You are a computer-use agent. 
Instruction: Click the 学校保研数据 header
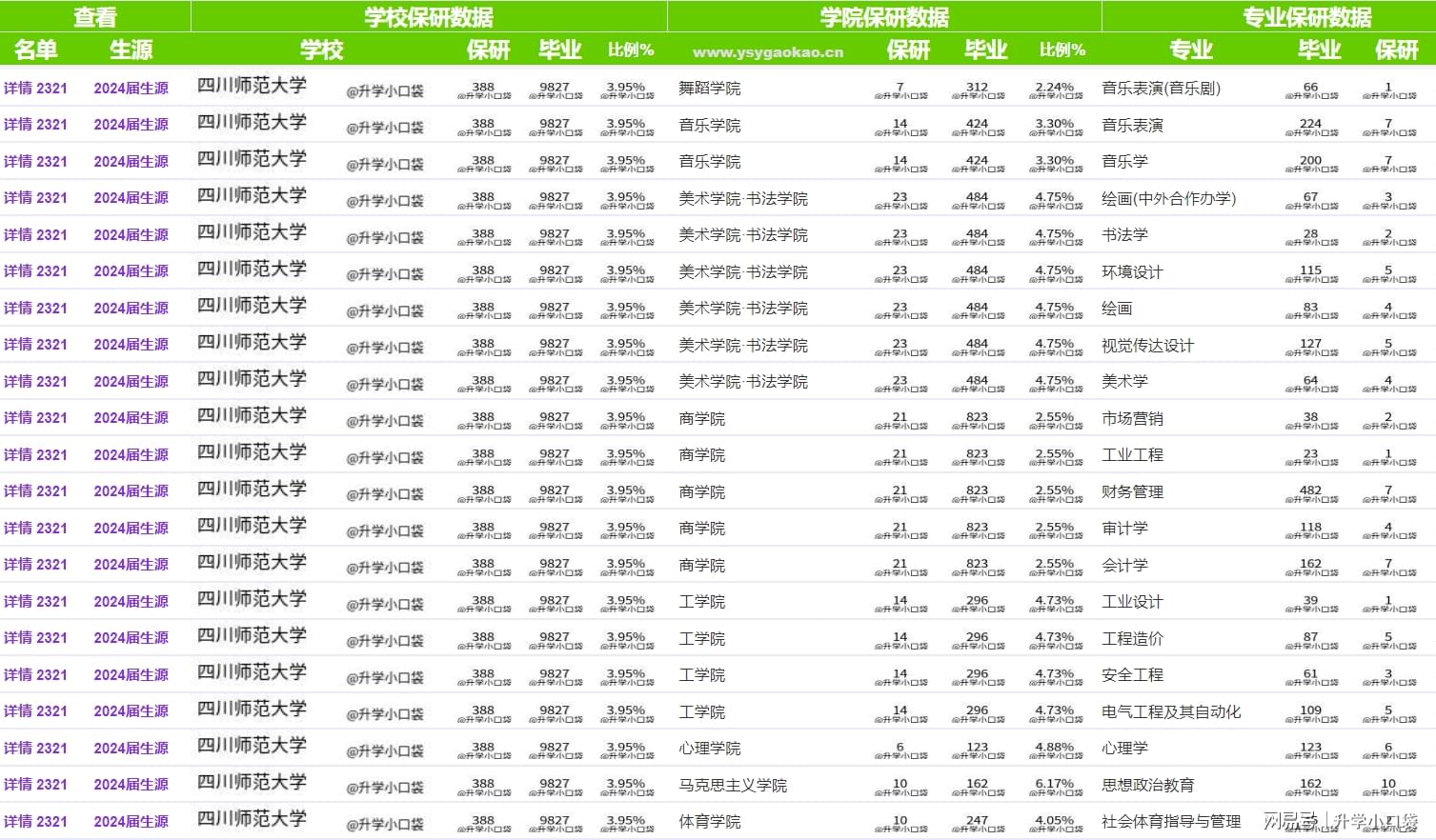pos(429,17)
